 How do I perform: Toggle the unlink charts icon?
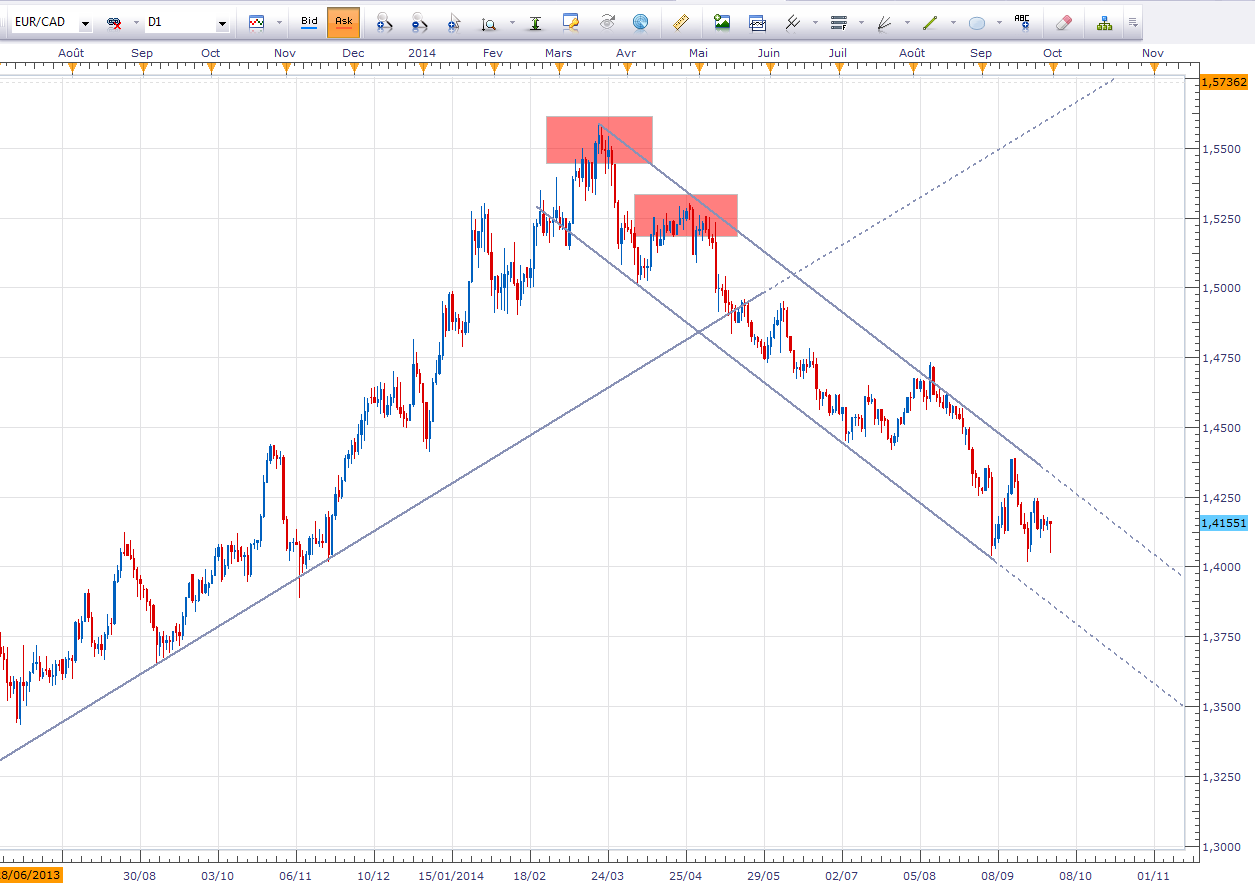(115, 22)
